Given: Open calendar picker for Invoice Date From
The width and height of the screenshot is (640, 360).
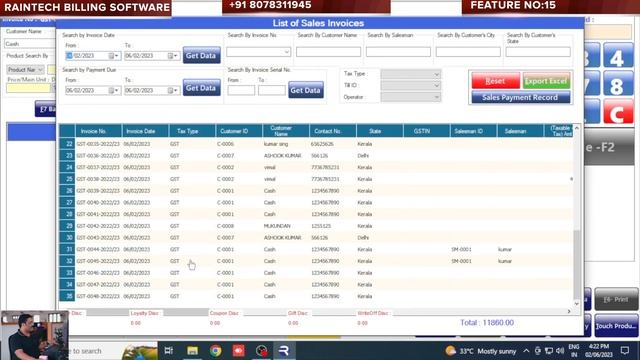Looking at the screenshot, I should pos(113,56).
